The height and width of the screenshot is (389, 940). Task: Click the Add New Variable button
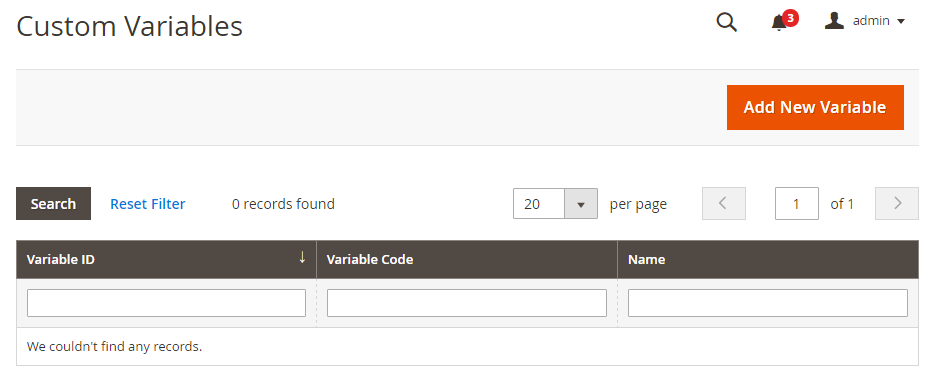coord(815,107)
